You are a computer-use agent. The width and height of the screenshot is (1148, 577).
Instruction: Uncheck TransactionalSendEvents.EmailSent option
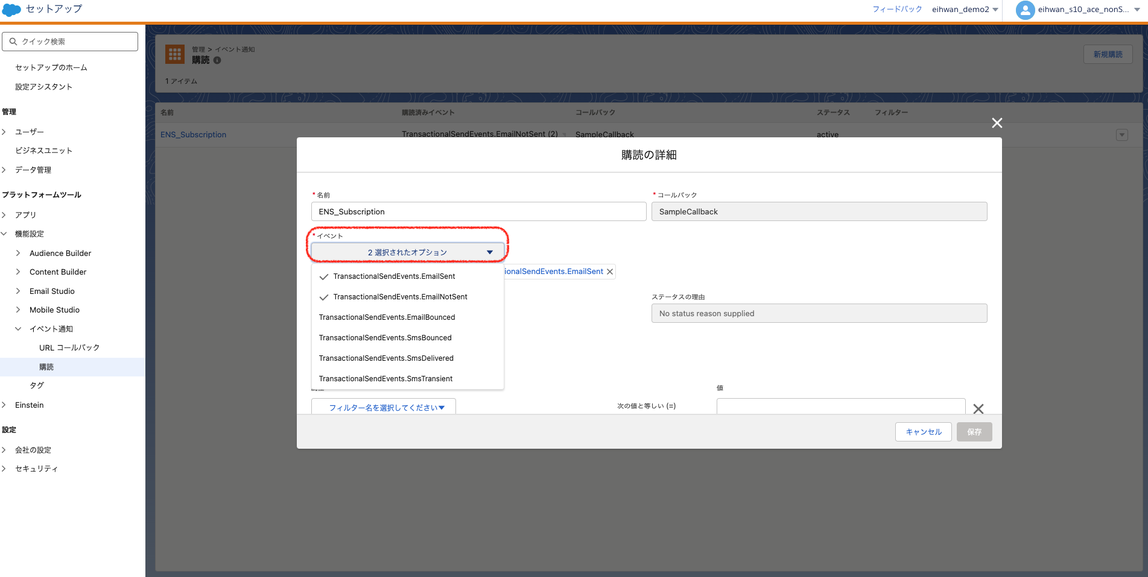pyautogui.click(x=408, y=276)
